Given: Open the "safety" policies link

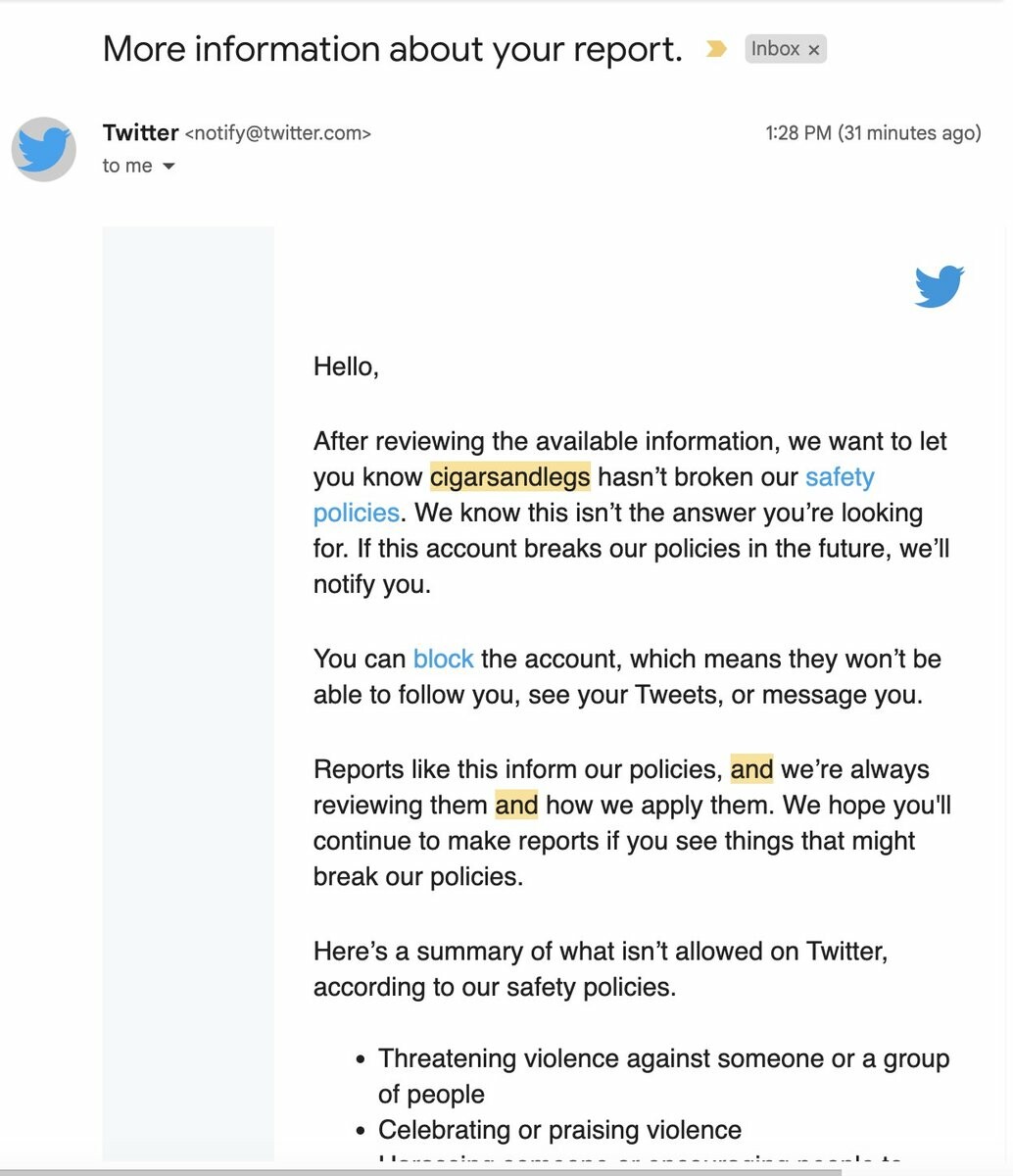Looking at the screenshot, I should [839, 477].
